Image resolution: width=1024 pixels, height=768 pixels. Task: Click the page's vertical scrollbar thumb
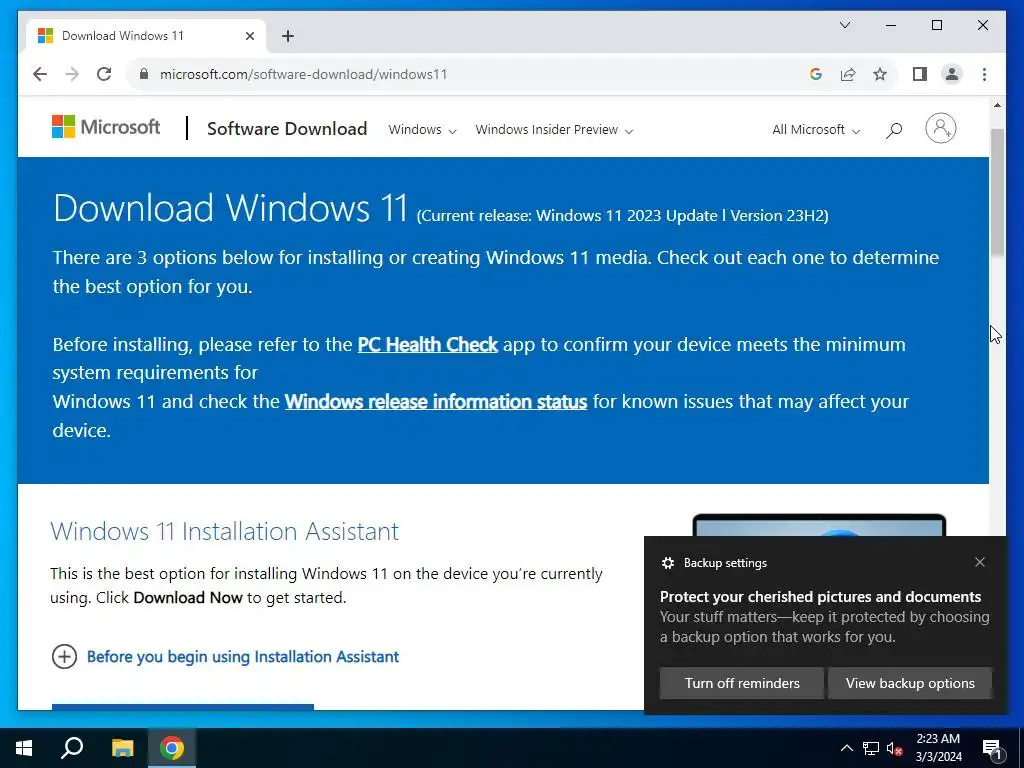click(x=997, y=193)
